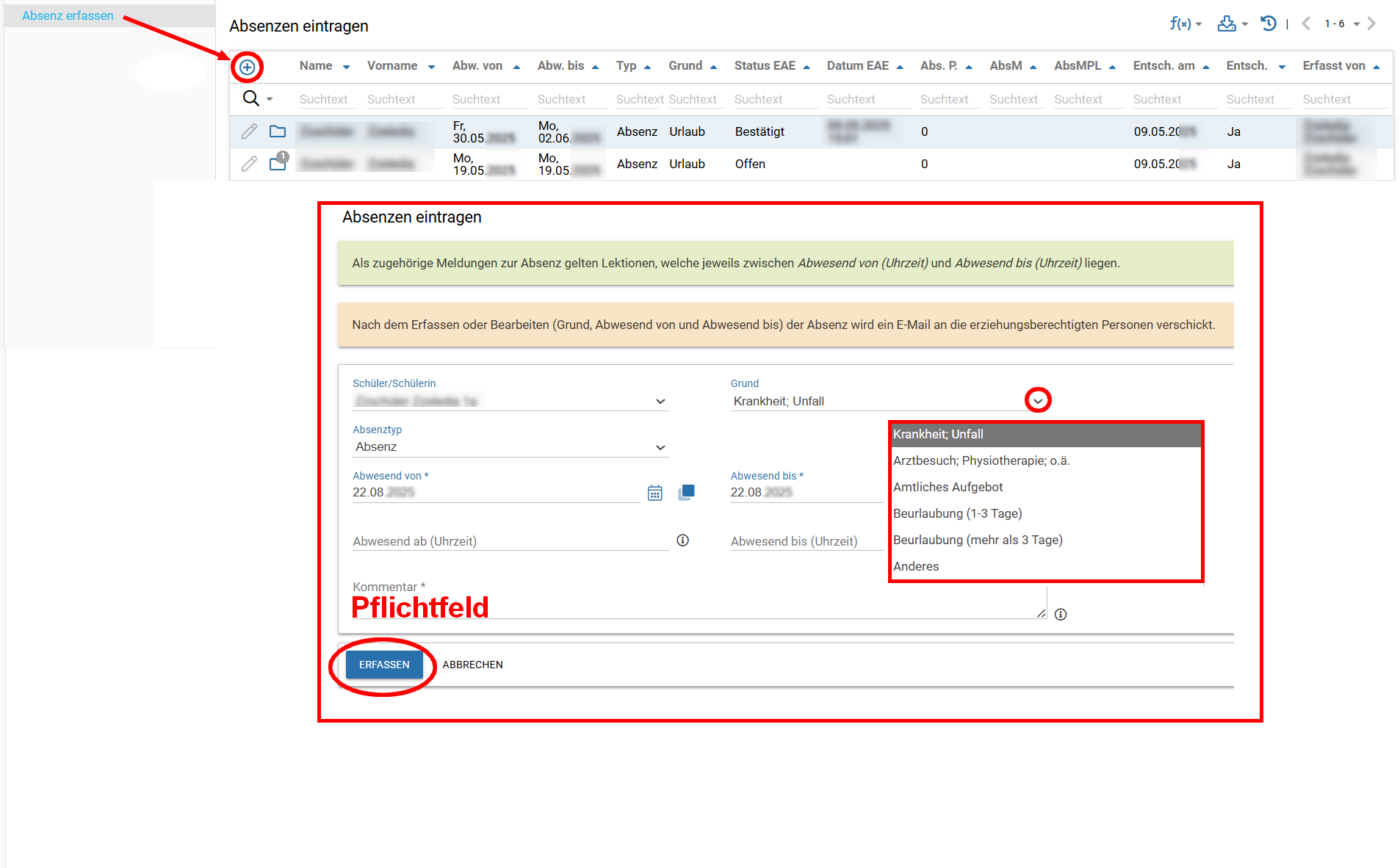Open the Schüler/Schülerin dropdown
The image size is (1400, 868).
660,401
